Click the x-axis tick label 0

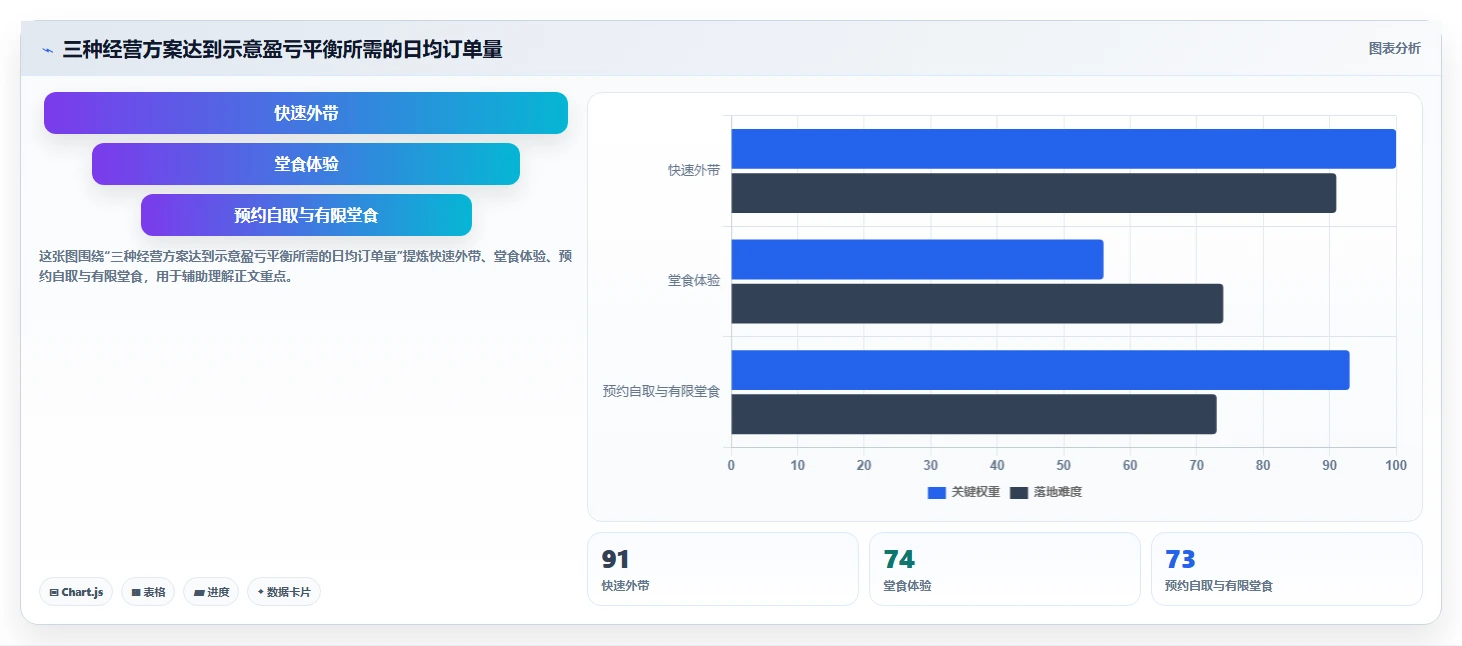coord(731,465)
